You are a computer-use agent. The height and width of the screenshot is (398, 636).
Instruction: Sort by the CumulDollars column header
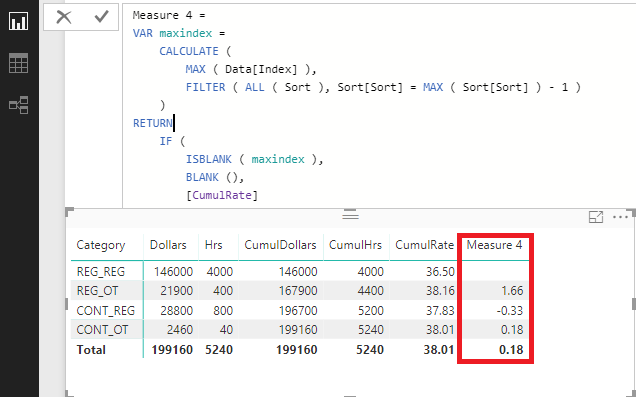(280, 245)
